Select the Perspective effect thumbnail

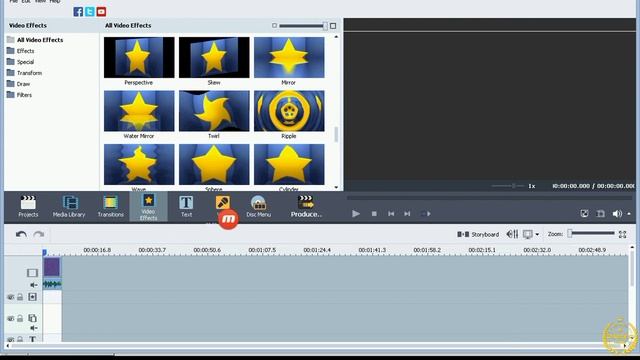click(139, 58)
